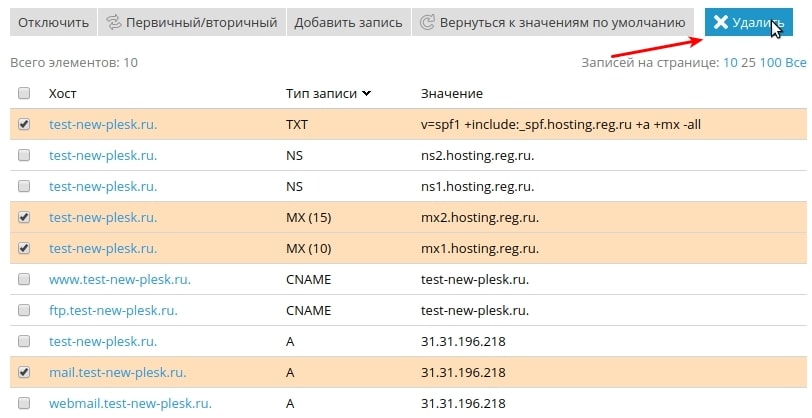Screen dimensions: 812x418
Task: Open Добавить запись to add record
Action: pos(348,22)
